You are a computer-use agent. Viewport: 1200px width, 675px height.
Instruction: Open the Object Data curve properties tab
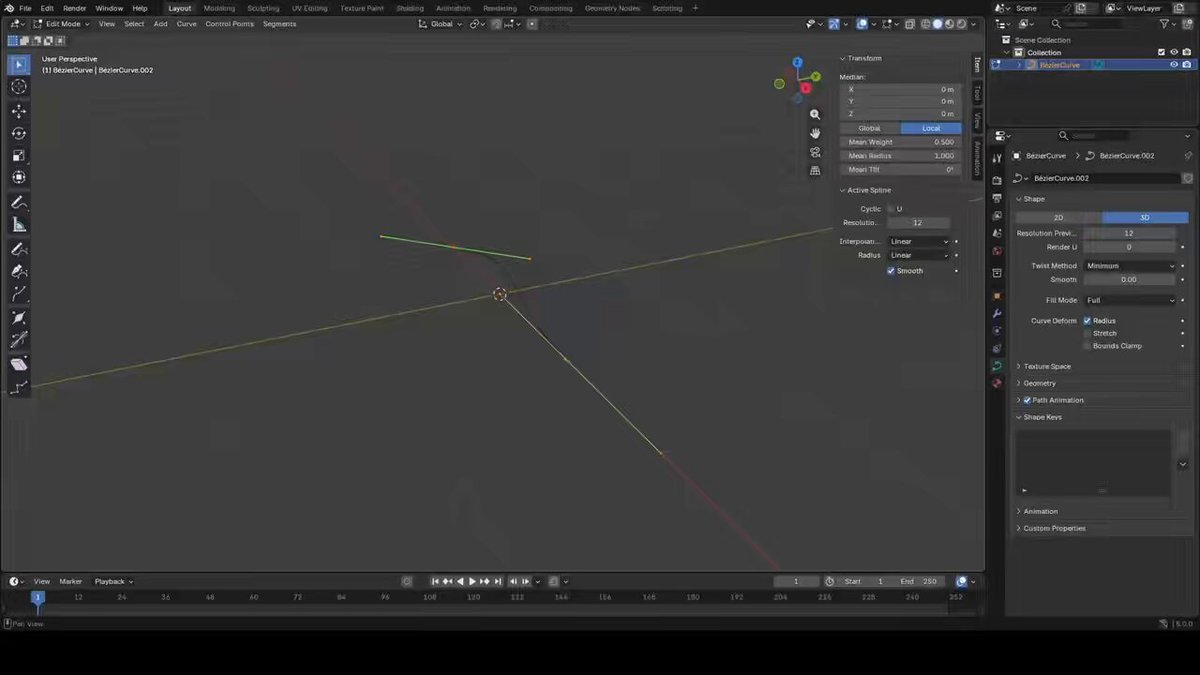(997, 366)
